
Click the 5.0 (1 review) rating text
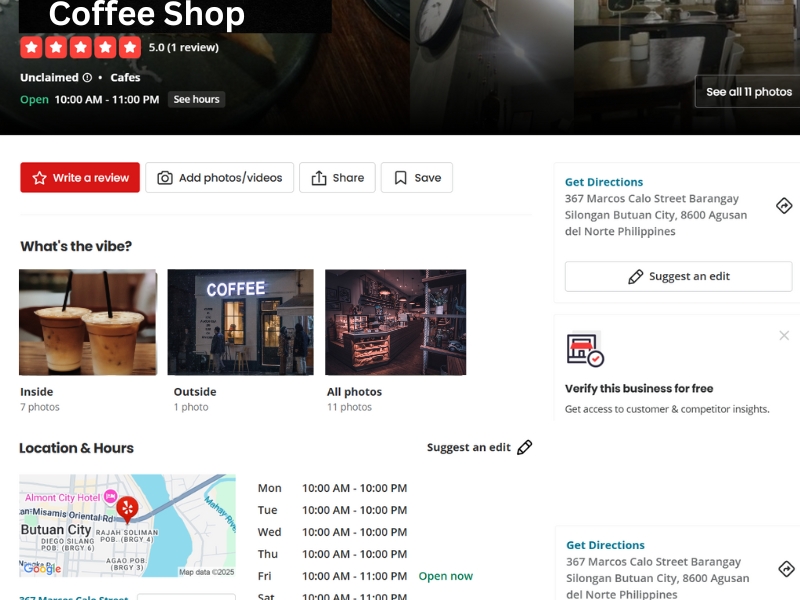(184, 47)
